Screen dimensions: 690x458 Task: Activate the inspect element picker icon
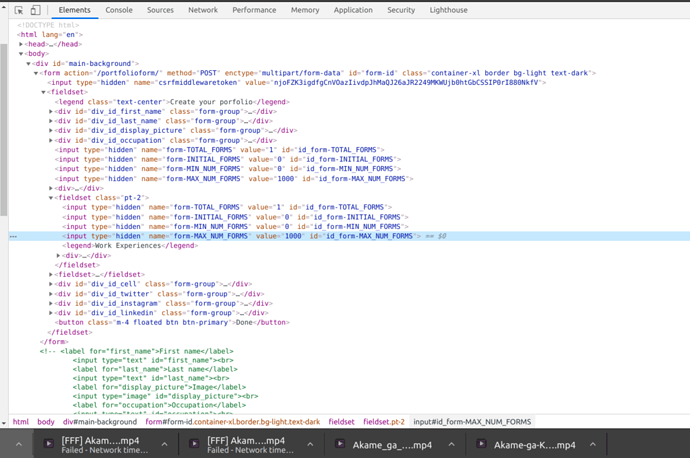tap(19, 10)
